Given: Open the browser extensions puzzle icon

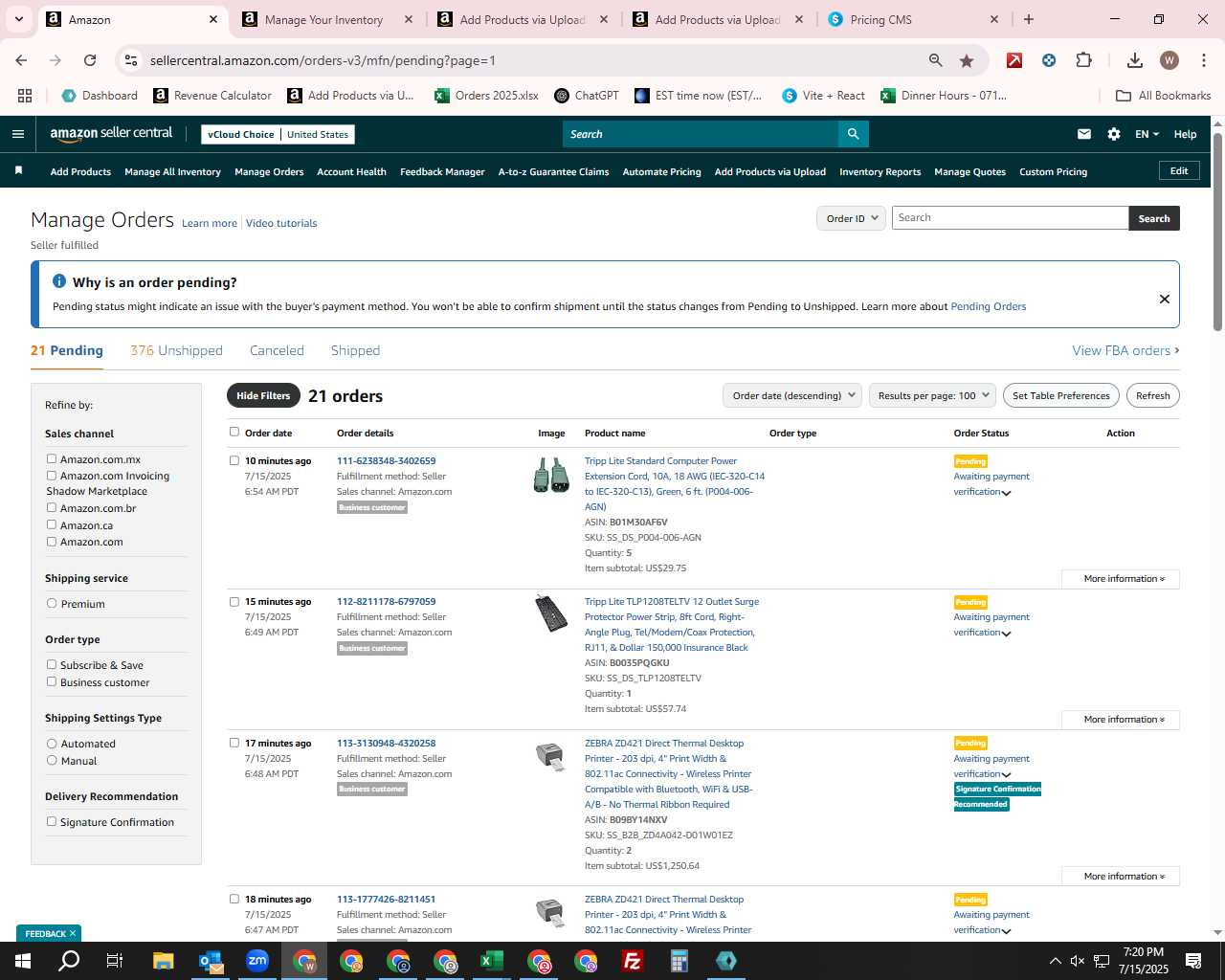Looking at the screenshot, I should pyautogui.click(x=1083, y=60).
